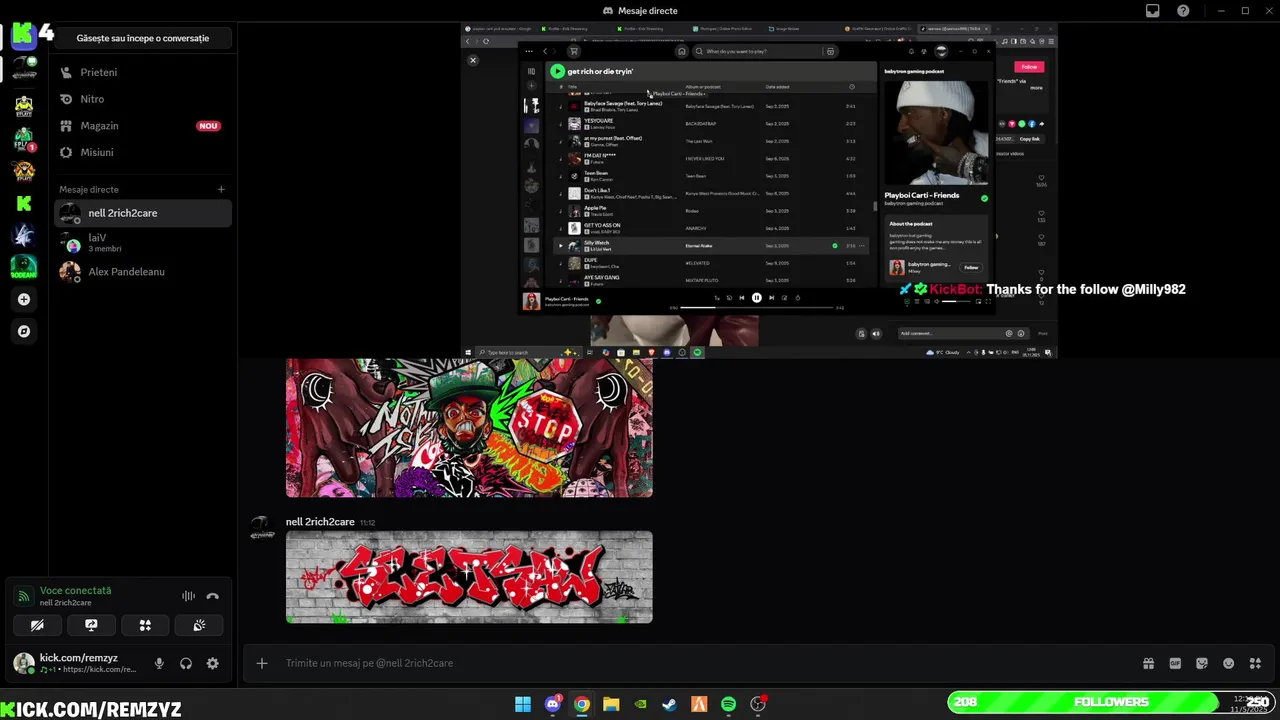Toggle noise suppression waveform icon
1280x720 pixels.
(188, 596)
